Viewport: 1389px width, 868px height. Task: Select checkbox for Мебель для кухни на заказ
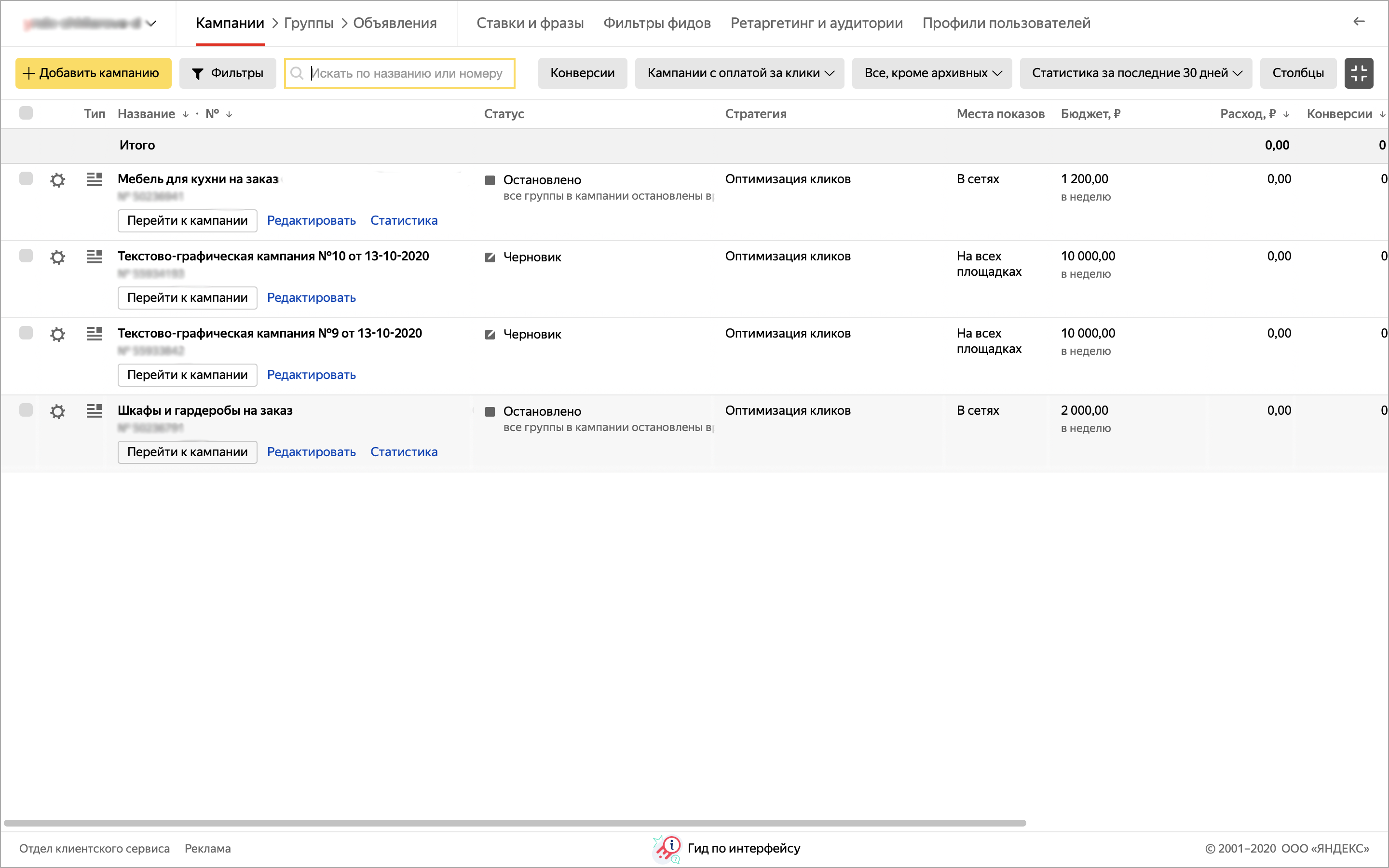26,178
